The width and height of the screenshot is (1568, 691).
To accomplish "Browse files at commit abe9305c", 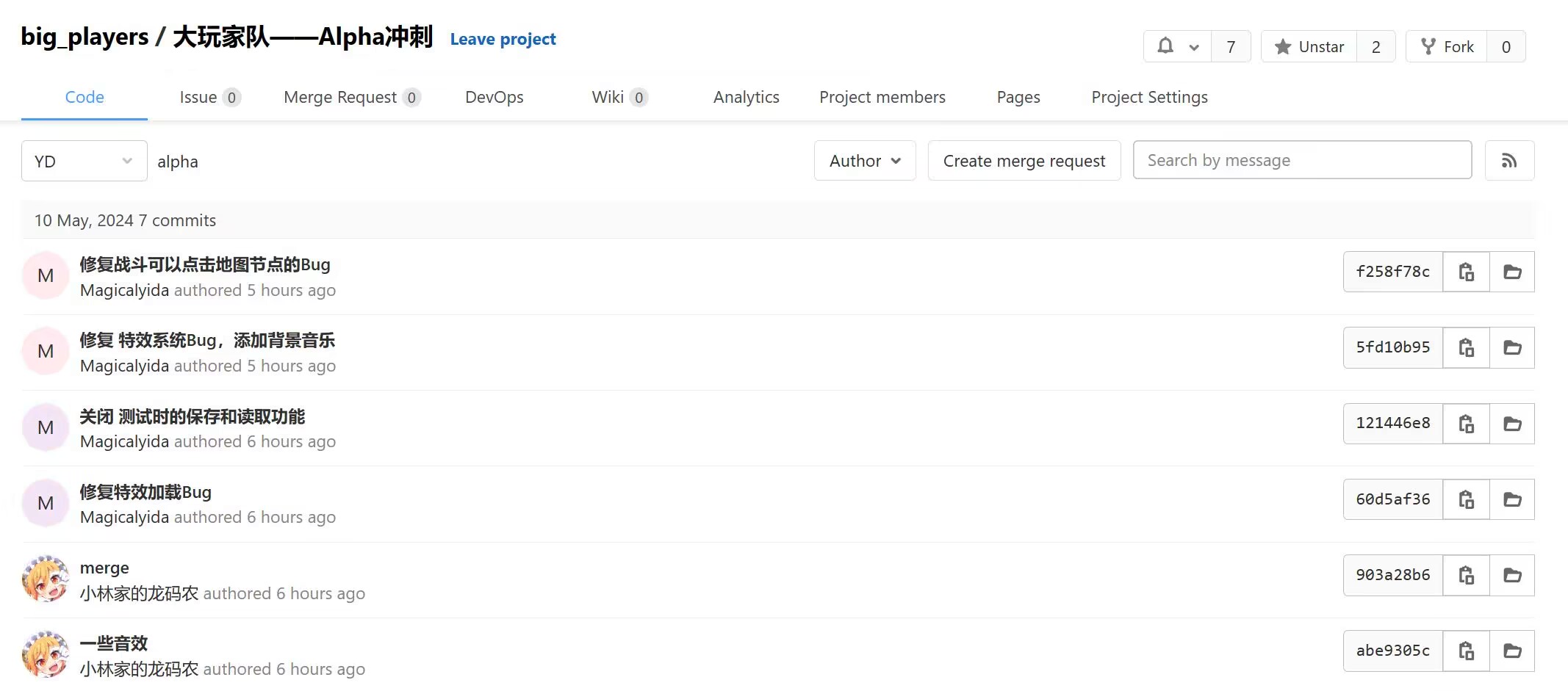I will 1512,651.
